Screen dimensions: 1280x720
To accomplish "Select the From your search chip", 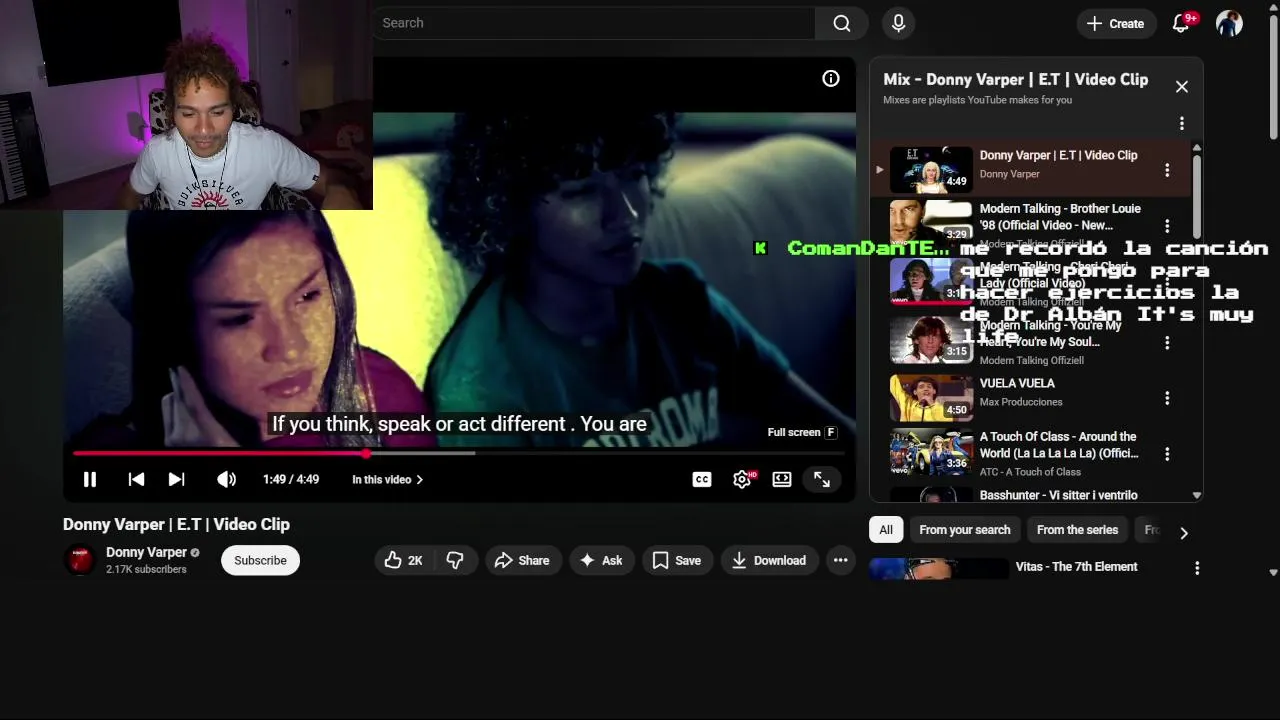I will pos(965,530).
